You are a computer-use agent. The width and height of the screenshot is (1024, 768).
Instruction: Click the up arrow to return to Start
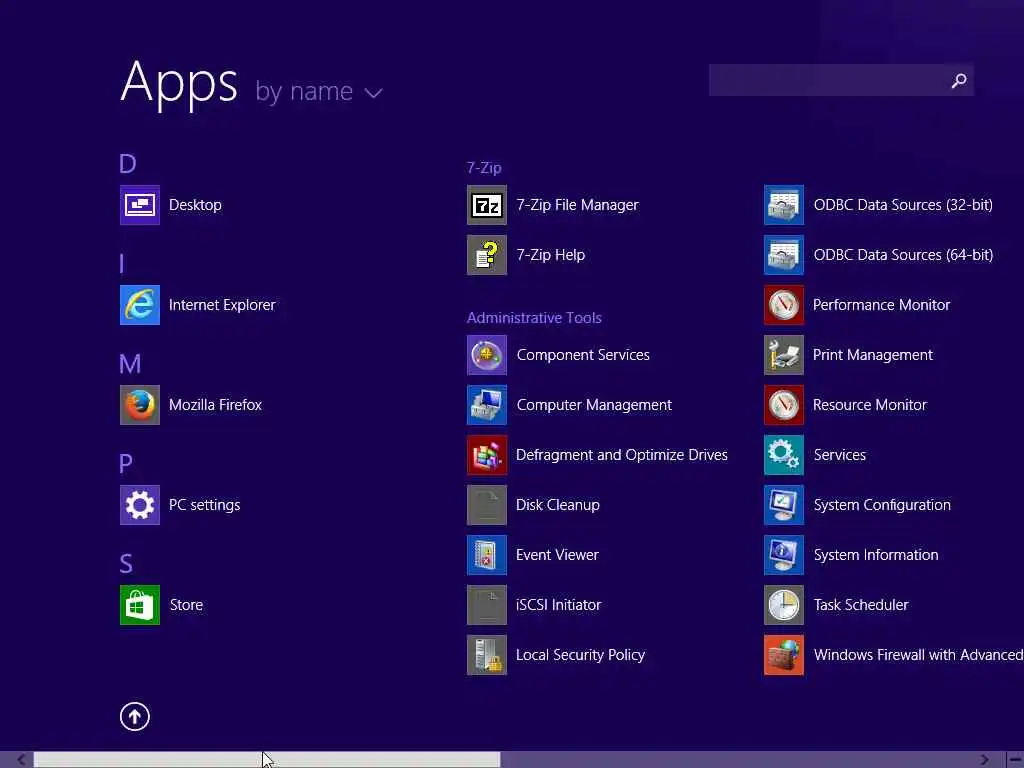pos(135,716)
